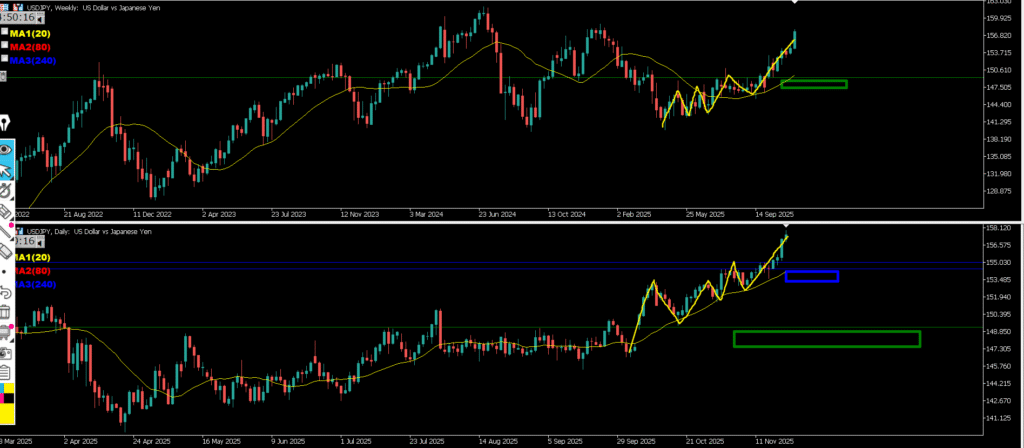
Task: Toggle the eye visibility tool
Action: [6, 149]
